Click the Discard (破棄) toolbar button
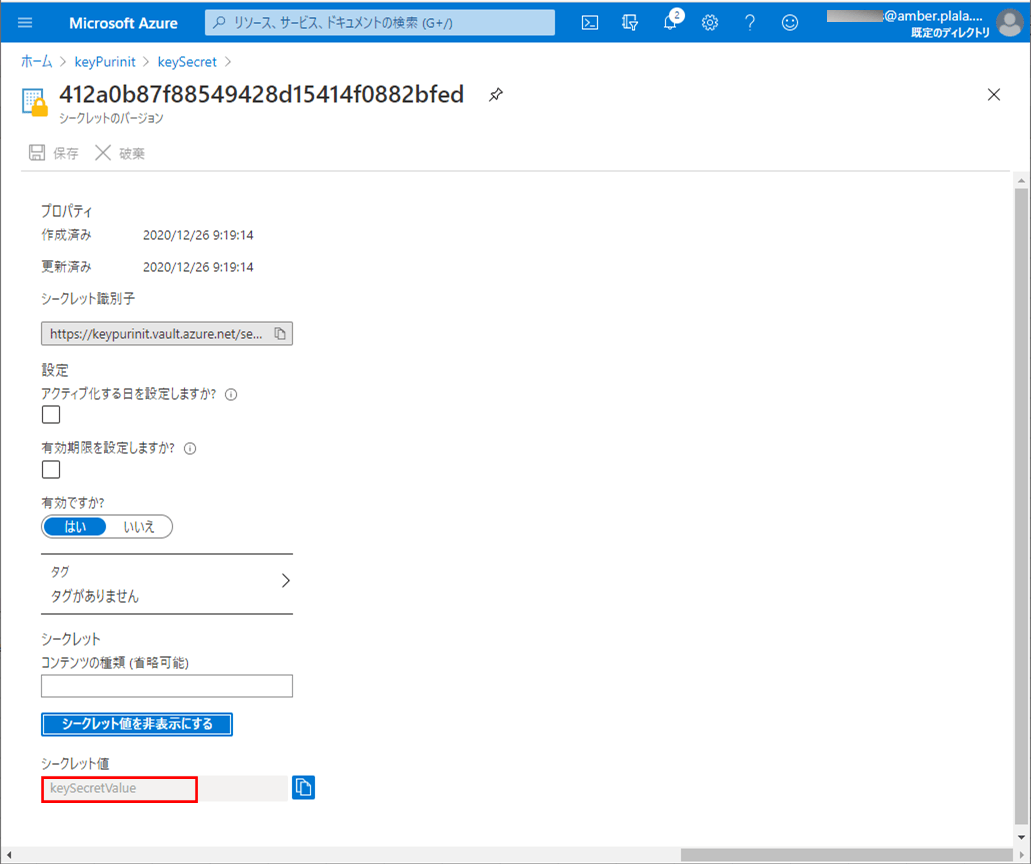Viewport: 1031px width, 864px height. (120, 153)
